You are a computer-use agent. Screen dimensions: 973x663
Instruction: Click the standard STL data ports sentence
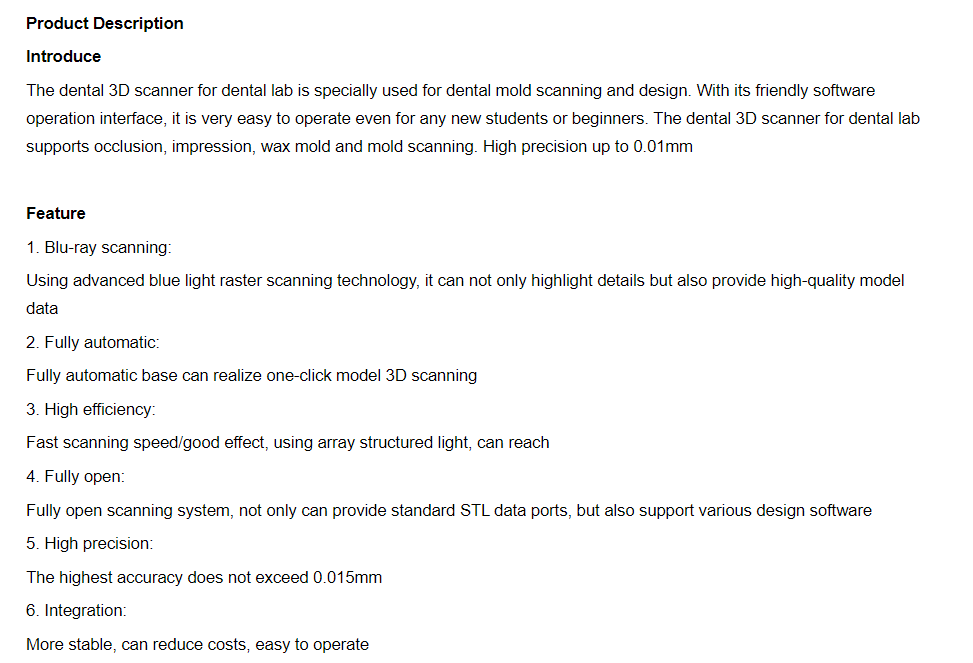point(449,510)
